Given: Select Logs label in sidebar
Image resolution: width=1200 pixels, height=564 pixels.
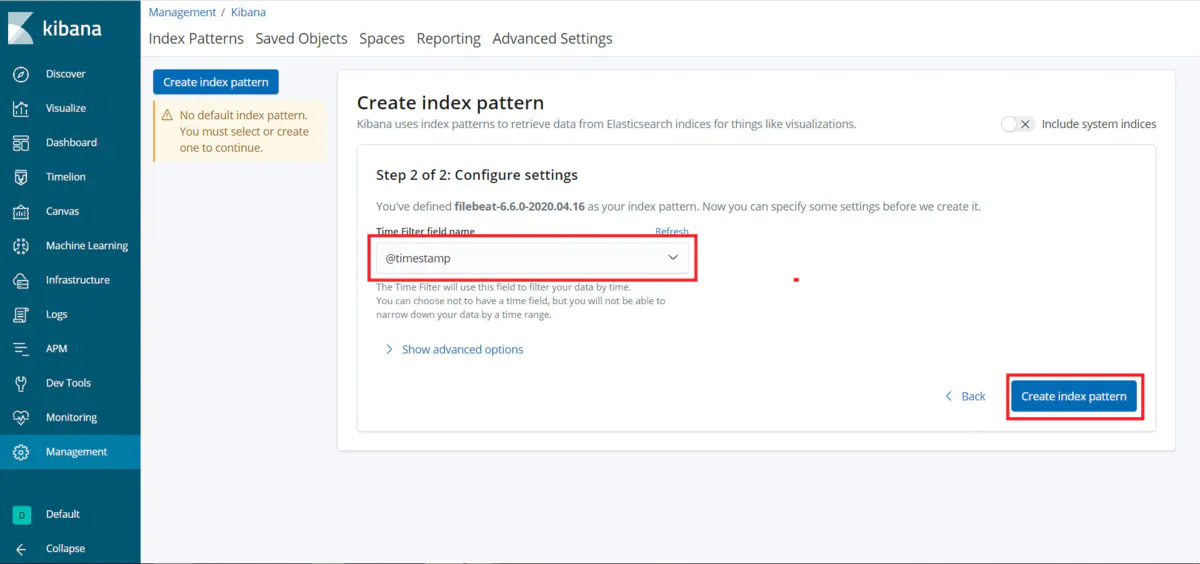Looking at the screenshot, I should 57,314.
